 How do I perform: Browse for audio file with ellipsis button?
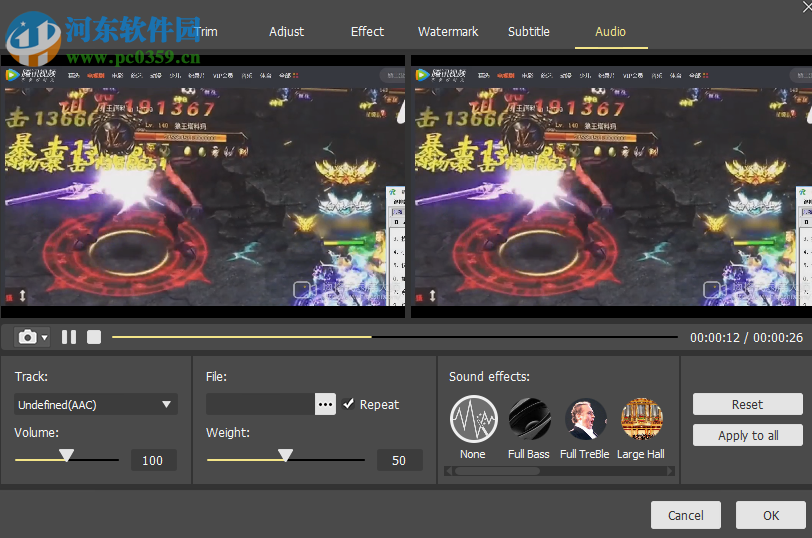325,404
